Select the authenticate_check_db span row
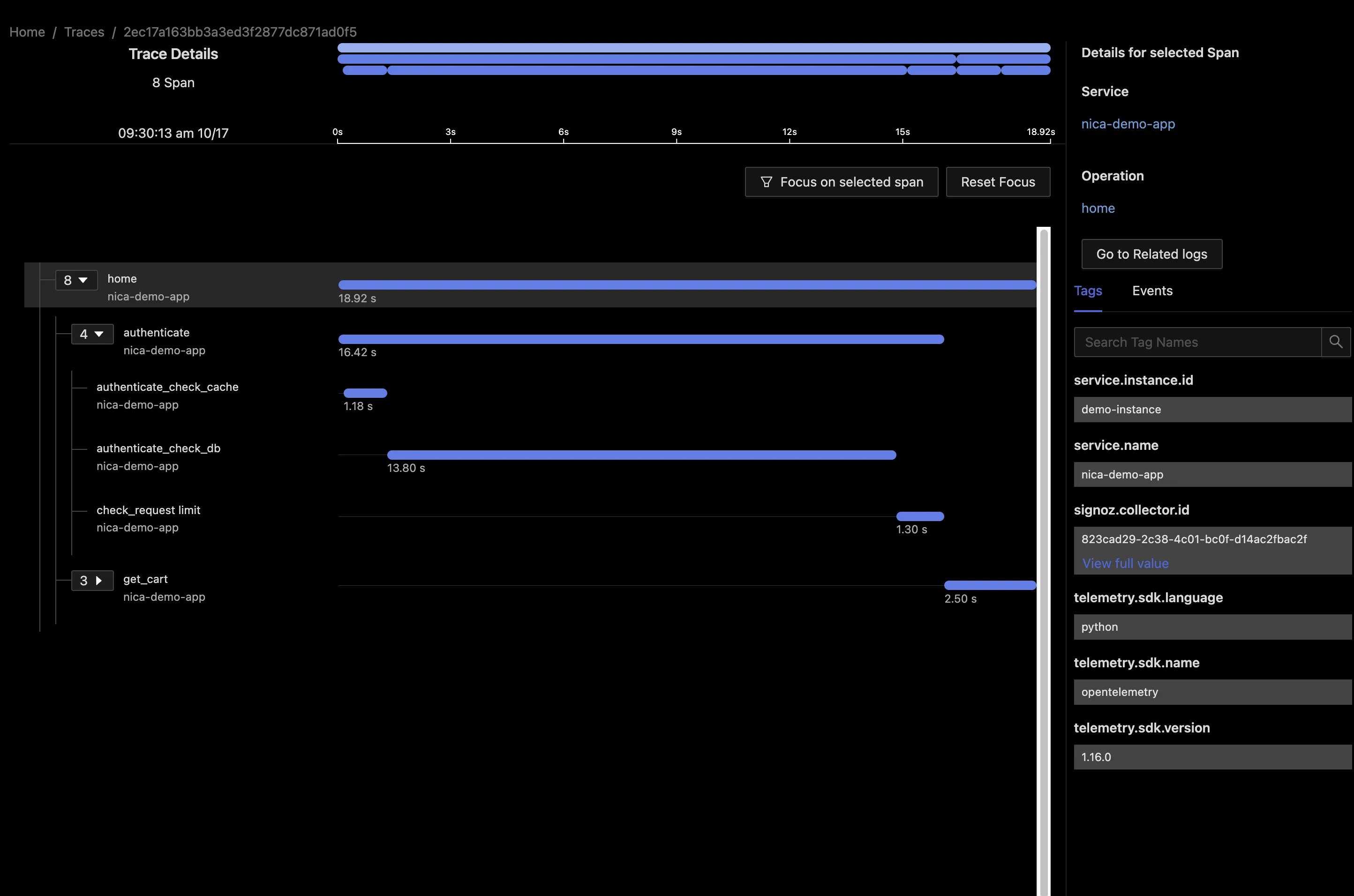 tap(158, 457)
